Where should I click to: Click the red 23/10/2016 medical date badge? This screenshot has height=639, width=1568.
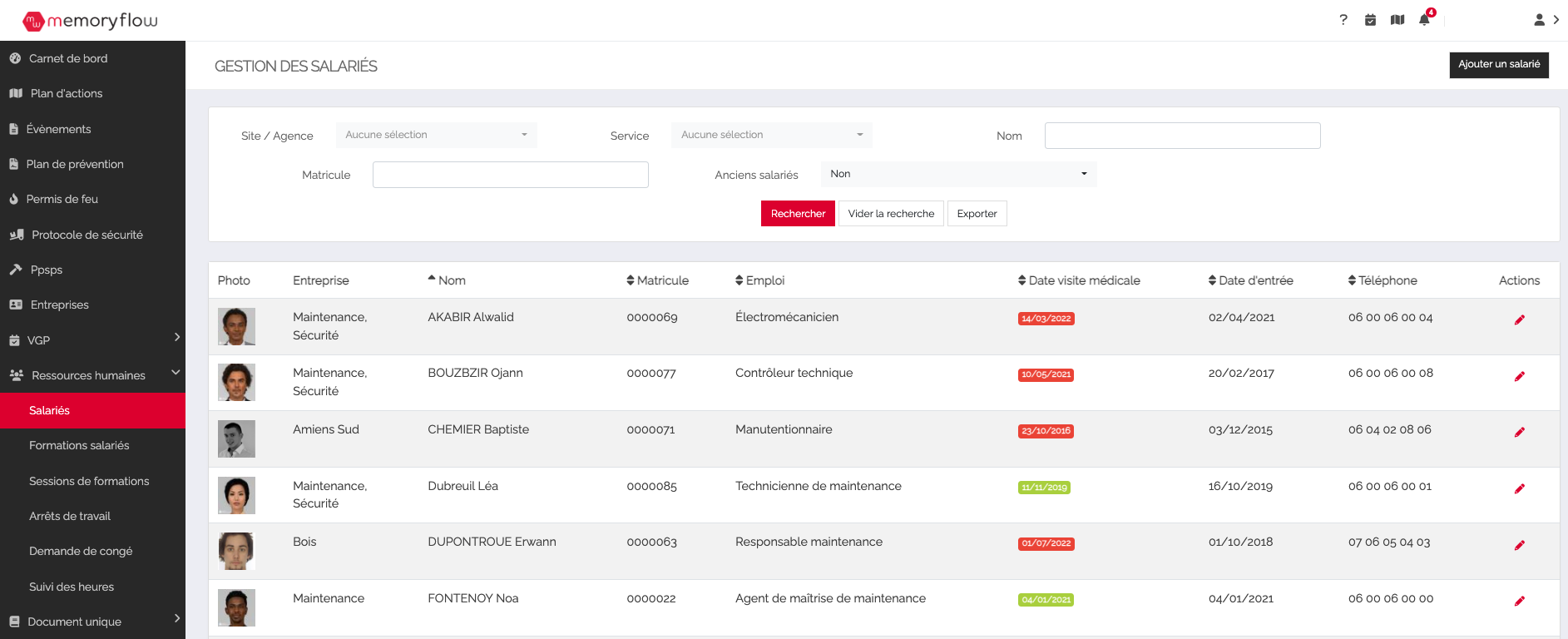(1046, 431)
